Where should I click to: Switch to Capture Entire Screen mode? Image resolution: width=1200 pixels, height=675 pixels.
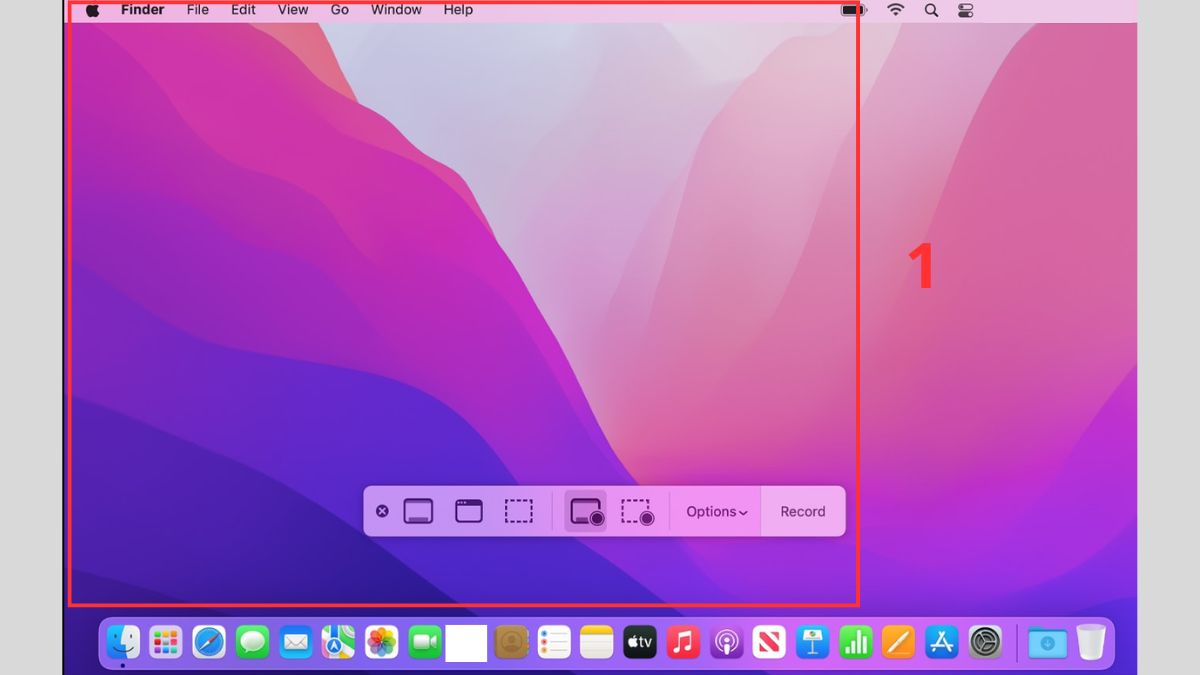coord(419,511)
